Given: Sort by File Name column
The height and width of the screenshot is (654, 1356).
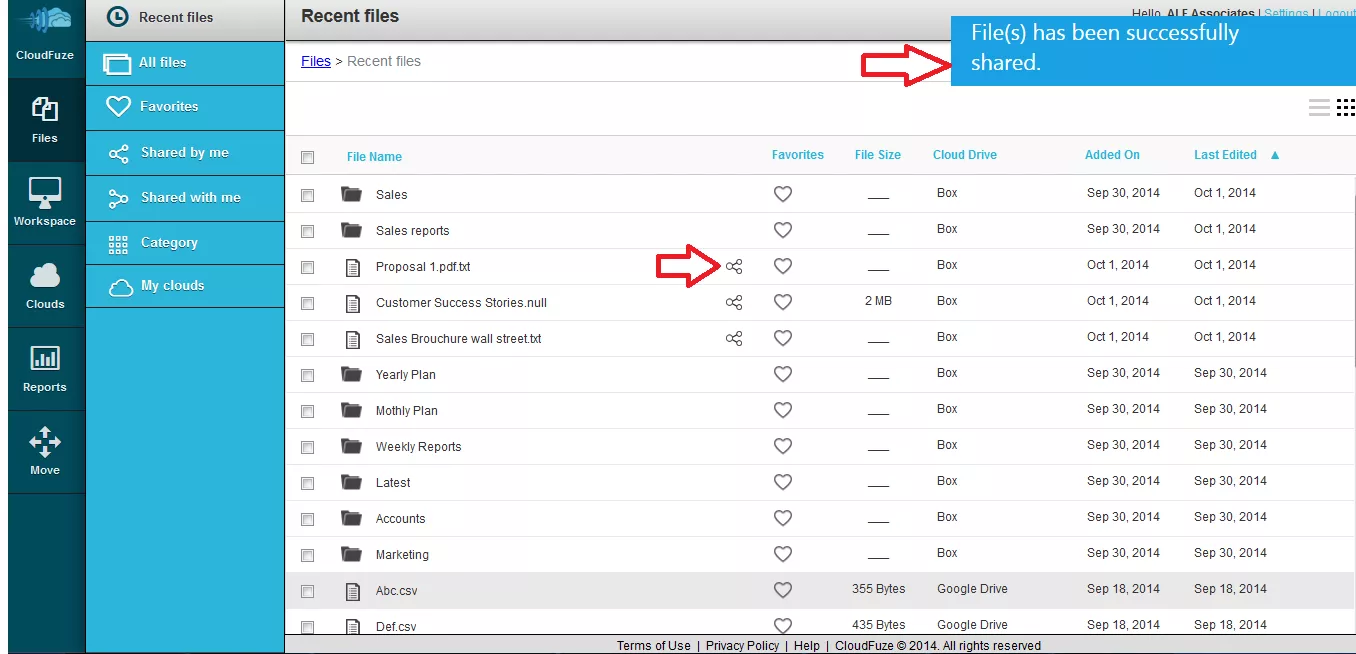Looking at the screenshot, I should (374, 157).
